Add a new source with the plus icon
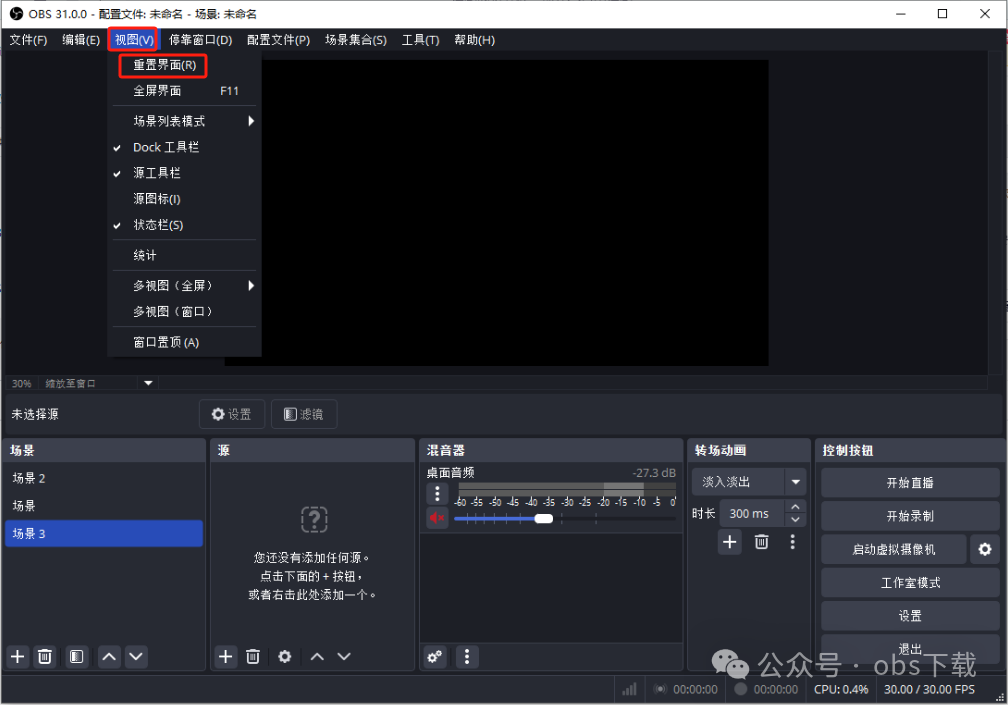Viewport: 1008px width, 705px height. pyautogui.click(x=225, y=657)
